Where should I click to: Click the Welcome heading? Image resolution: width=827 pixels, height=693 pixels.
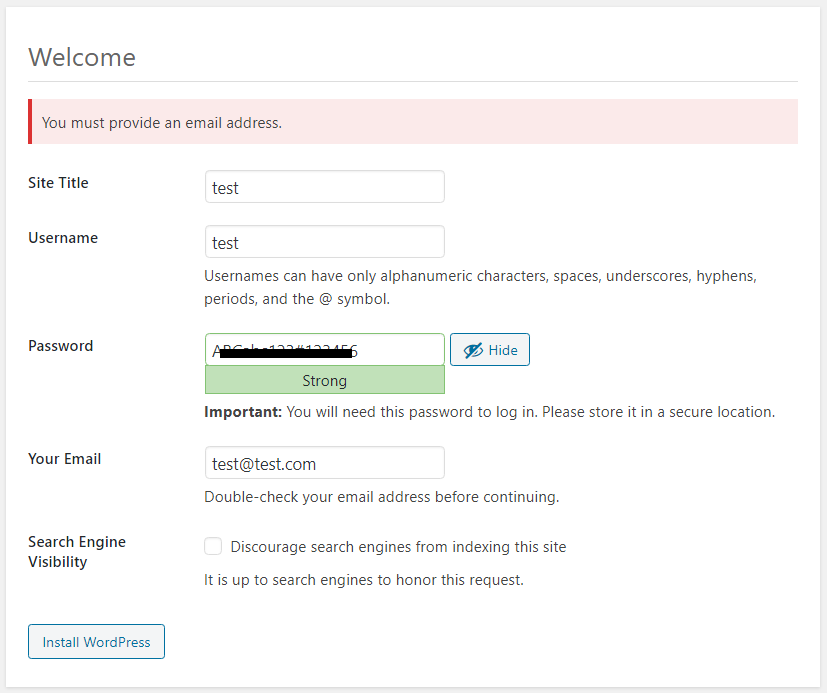(82, 57)
